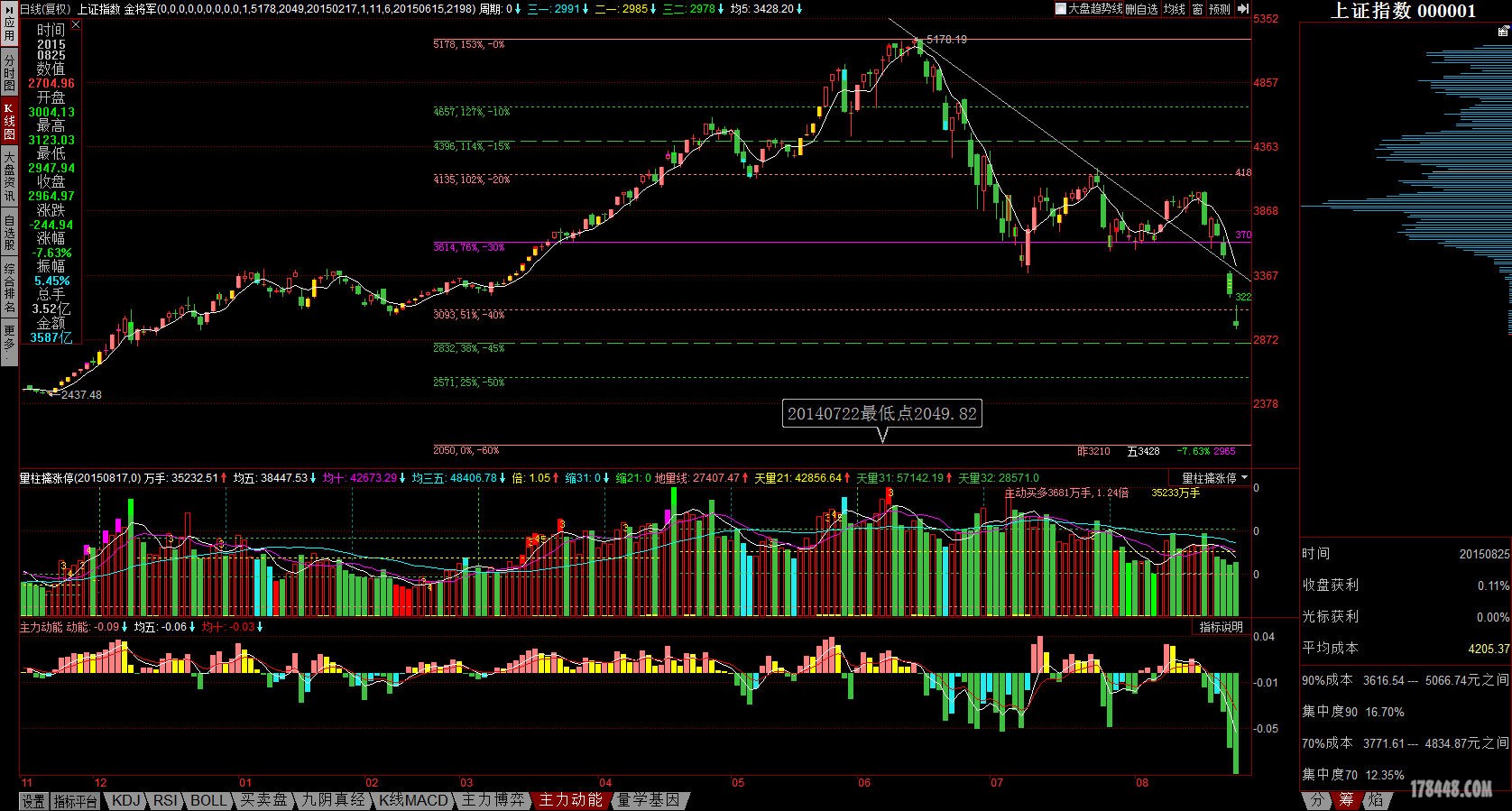Click 均5: 3428.20 value
Viewport: 1512px width, 811px height.
[x=761, y=8]
